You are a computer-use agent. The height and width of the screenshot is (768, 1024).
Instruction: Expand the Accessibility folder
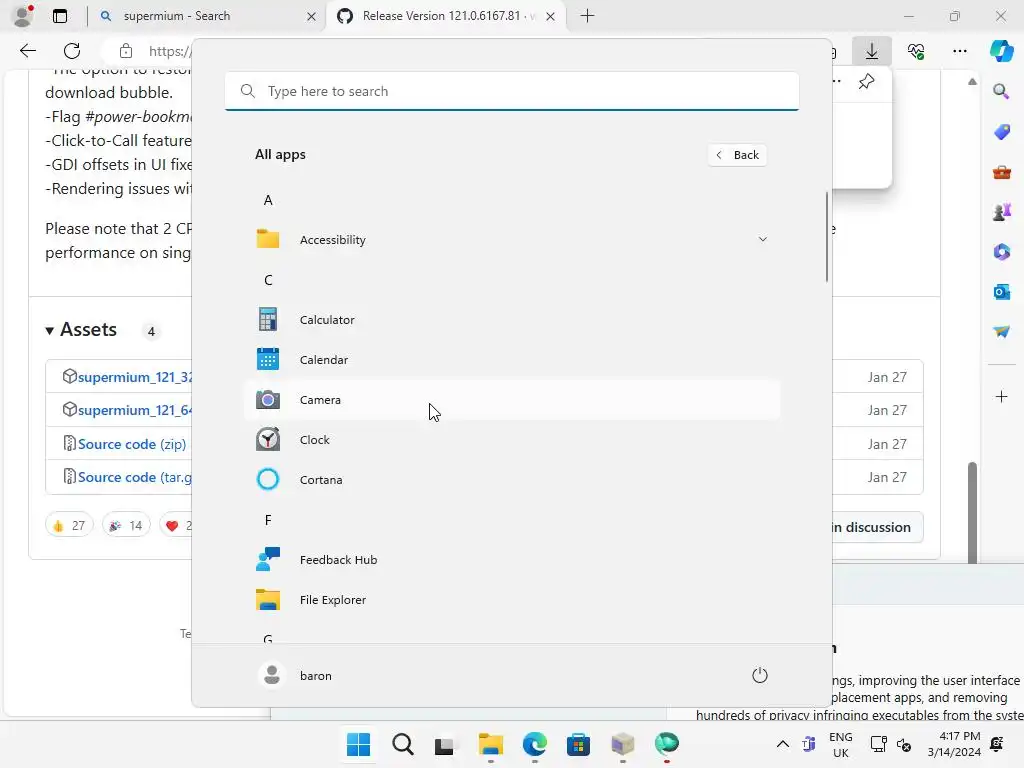(511, 240)
